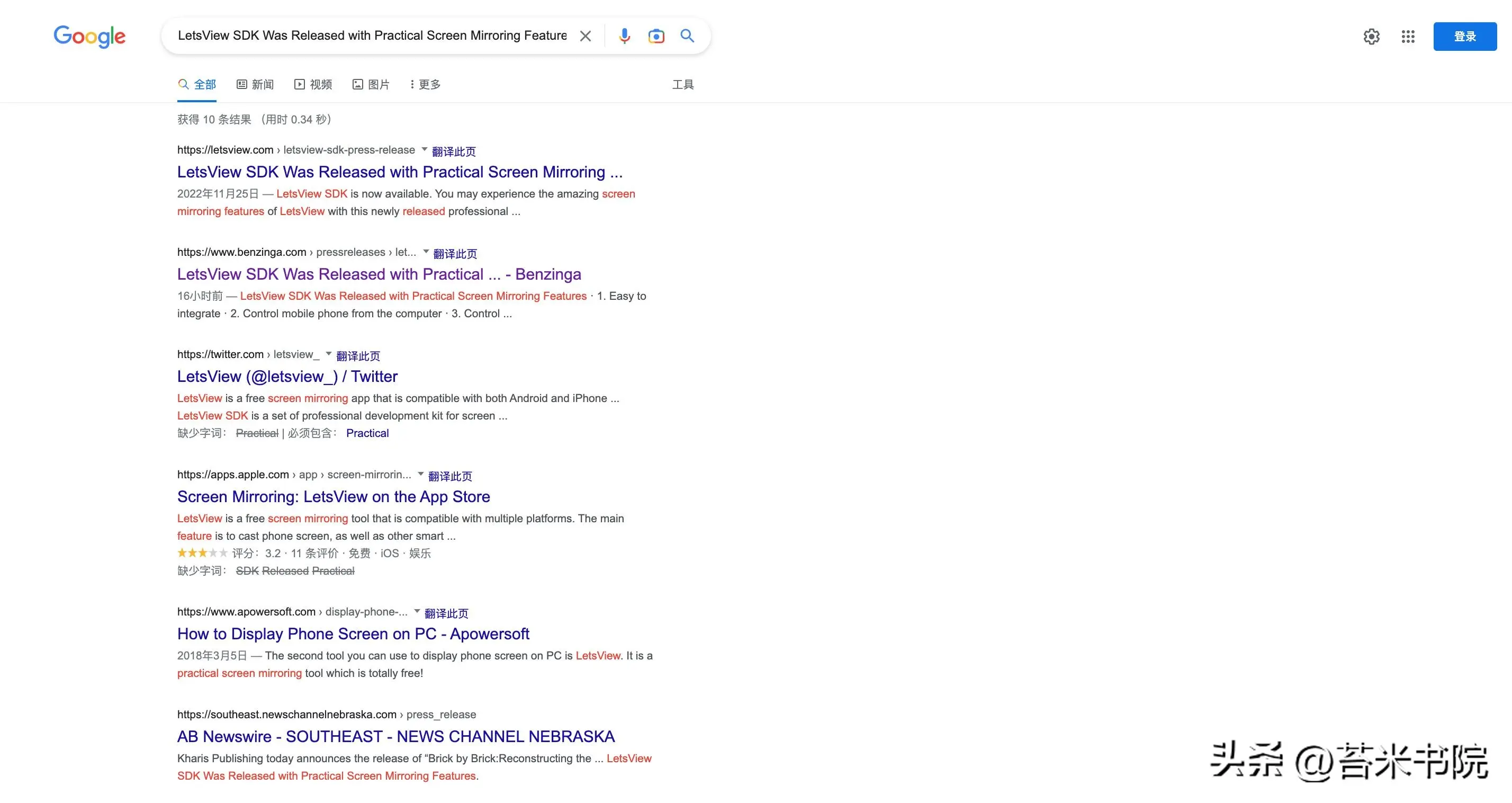Click the 16小时前 timestamp in Benzinga snippet
This screenshot has width=1512, height=803.
200,296
